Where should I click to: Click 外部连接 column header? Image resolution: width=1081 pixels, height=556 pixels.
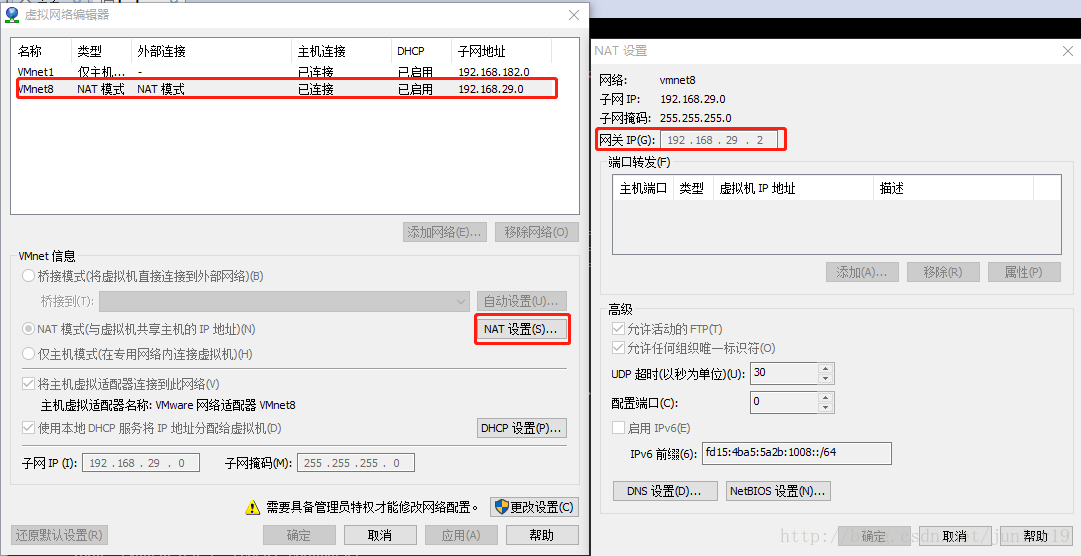point(212,51)
